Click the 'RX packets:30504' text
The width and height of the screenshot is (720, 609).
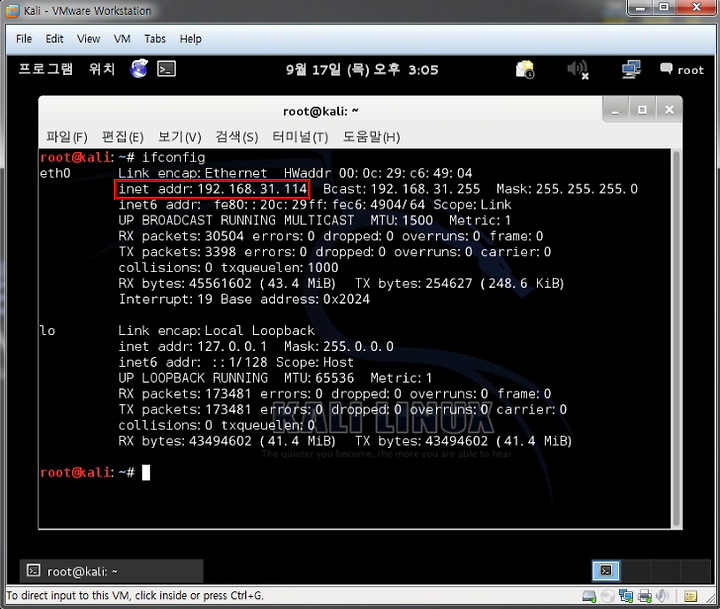pyautogui.click(x=181, y=236)
